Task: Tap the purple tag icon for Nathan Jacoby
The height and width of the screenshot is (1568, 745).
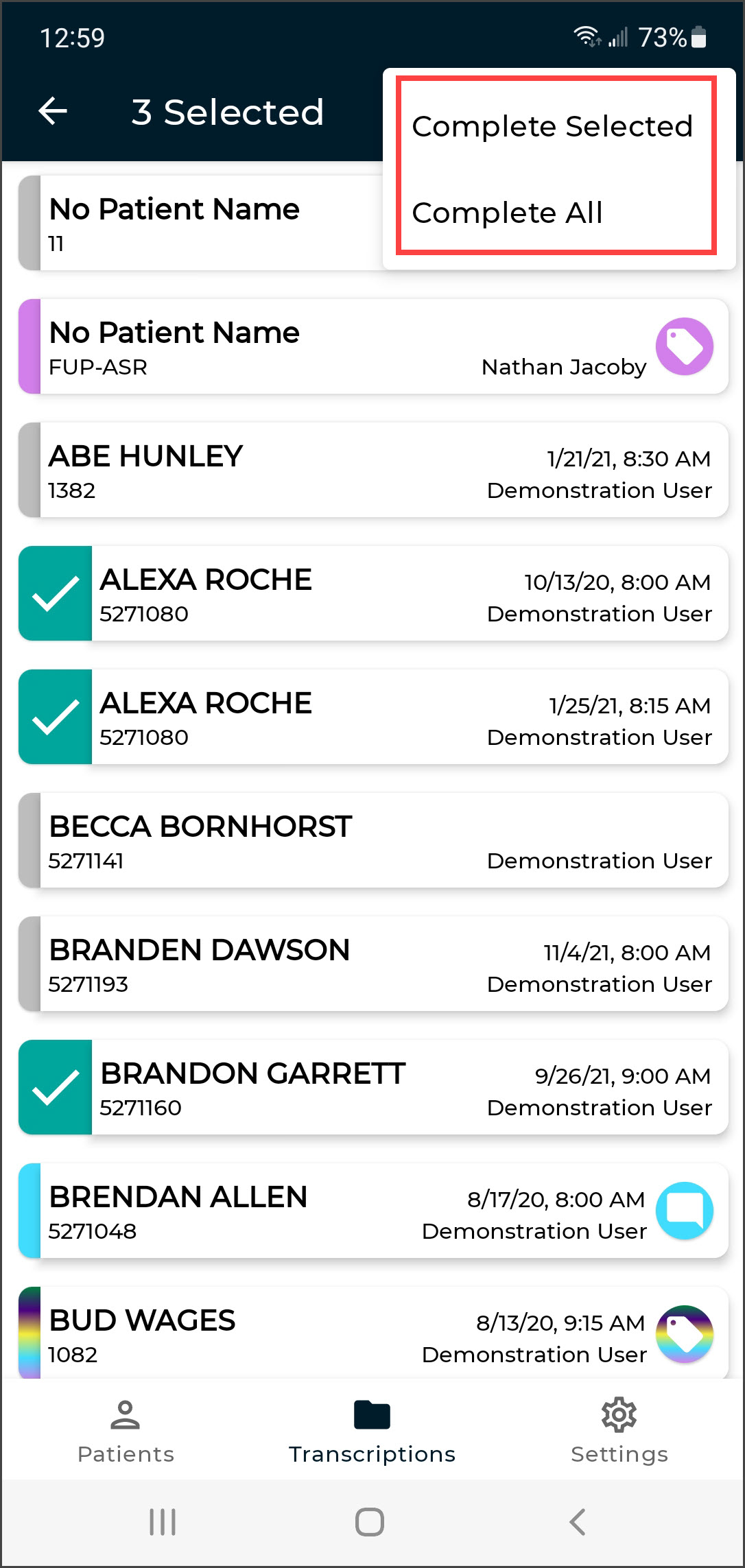Action: coord(684,346)
